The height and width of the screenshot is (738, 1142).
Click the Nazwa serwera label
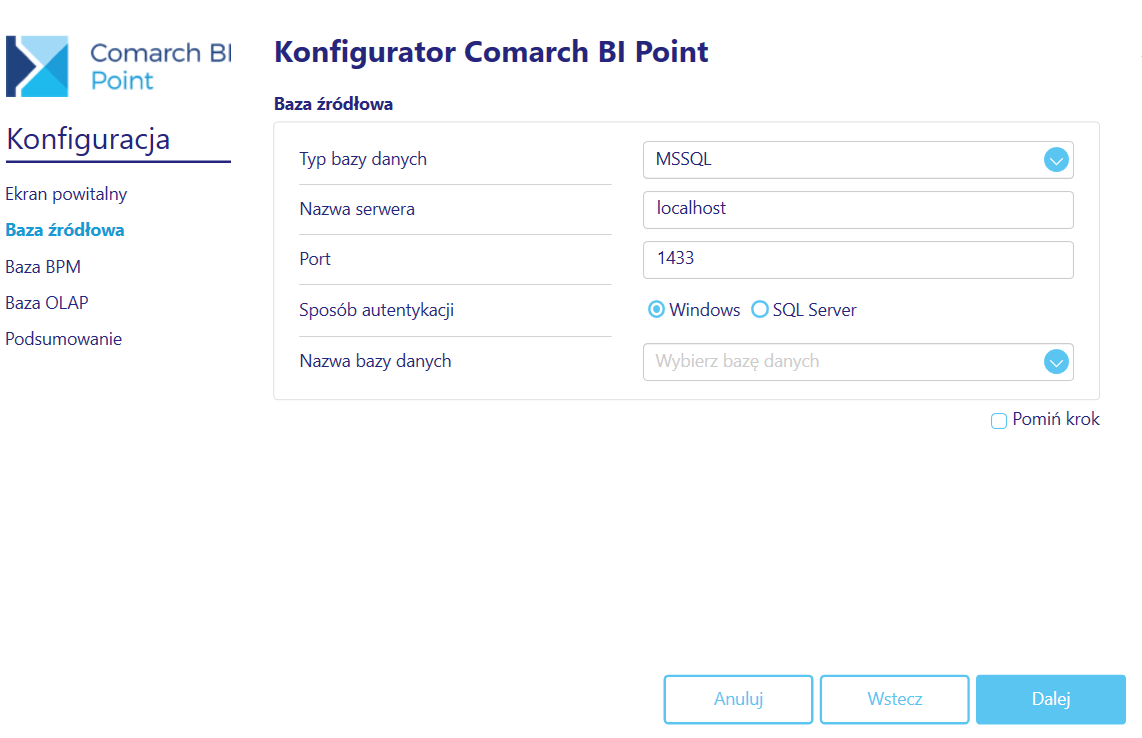[357, 209]
